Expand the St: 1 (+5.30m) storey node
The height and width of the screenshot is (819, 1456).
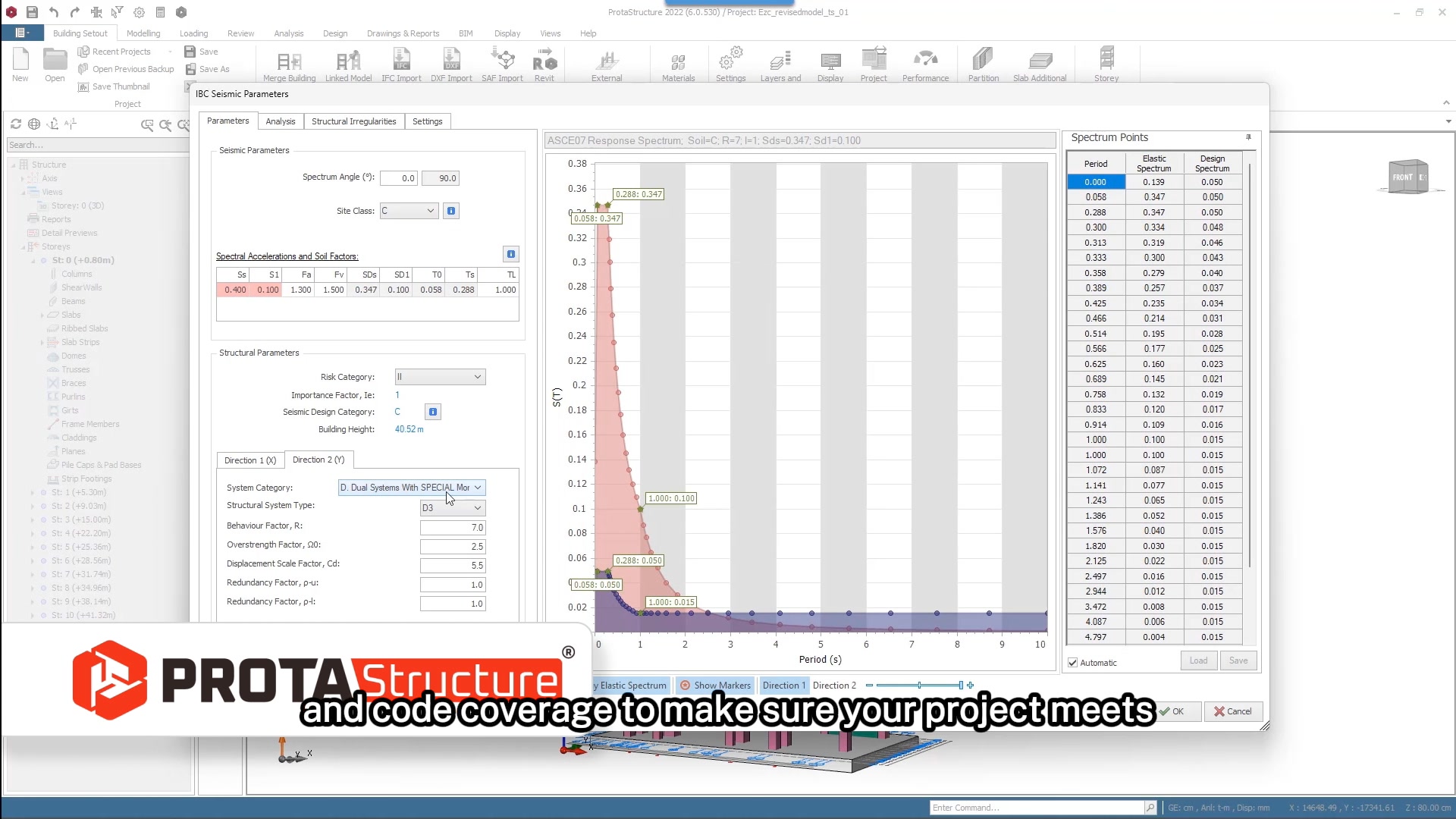click(33, 493)
